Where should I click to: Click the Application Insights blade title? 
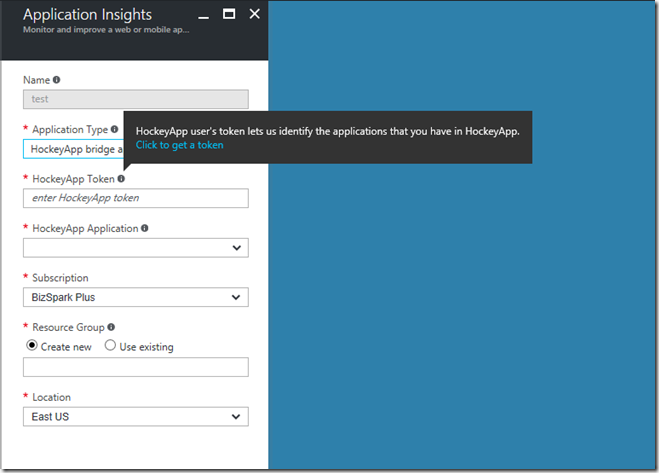point(87,15)
